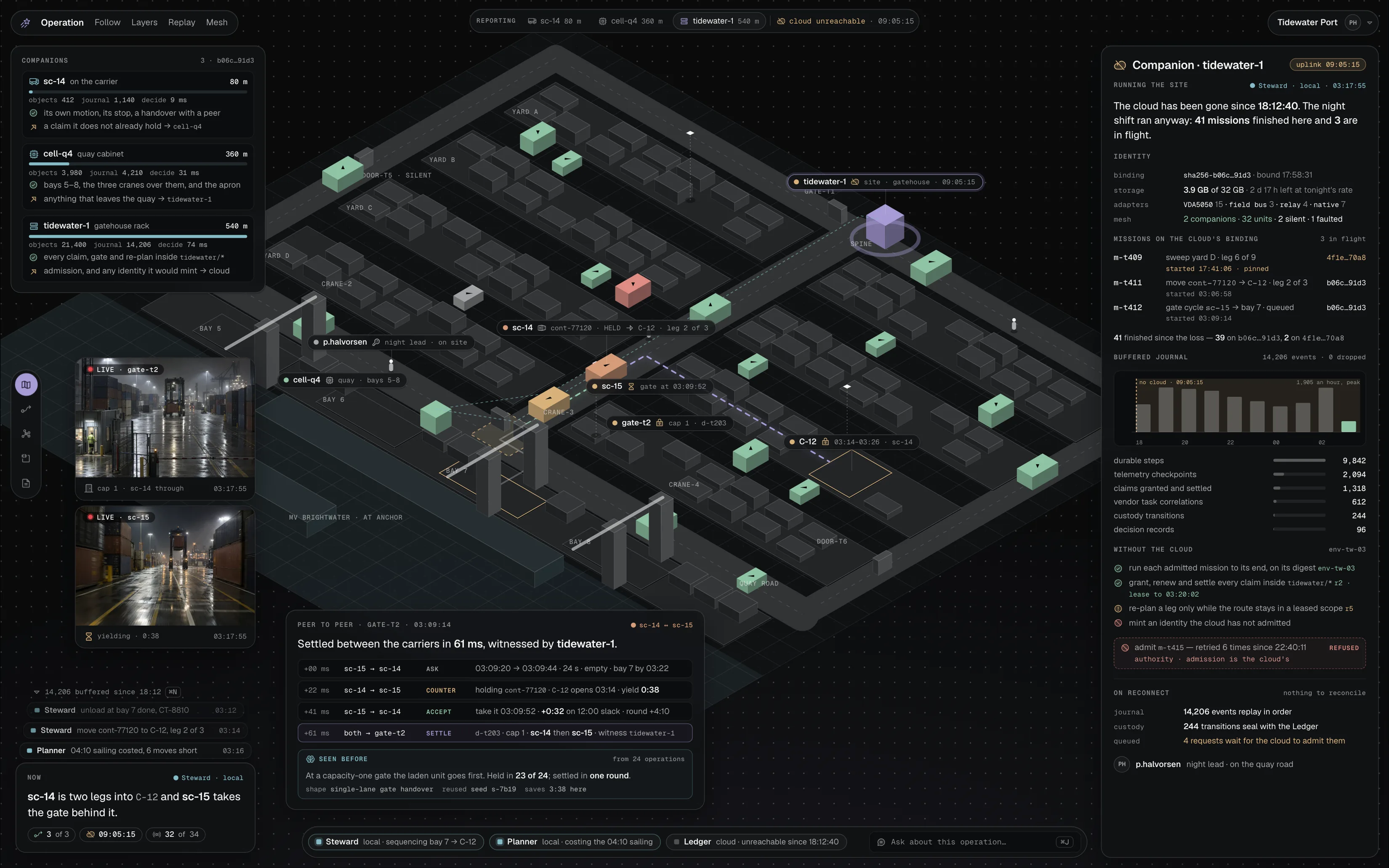Image resolution: width=1389 pixels, height=868 pixels.
Task: Open 4 requests wait for cloud link
Action: pos(1264,741)
